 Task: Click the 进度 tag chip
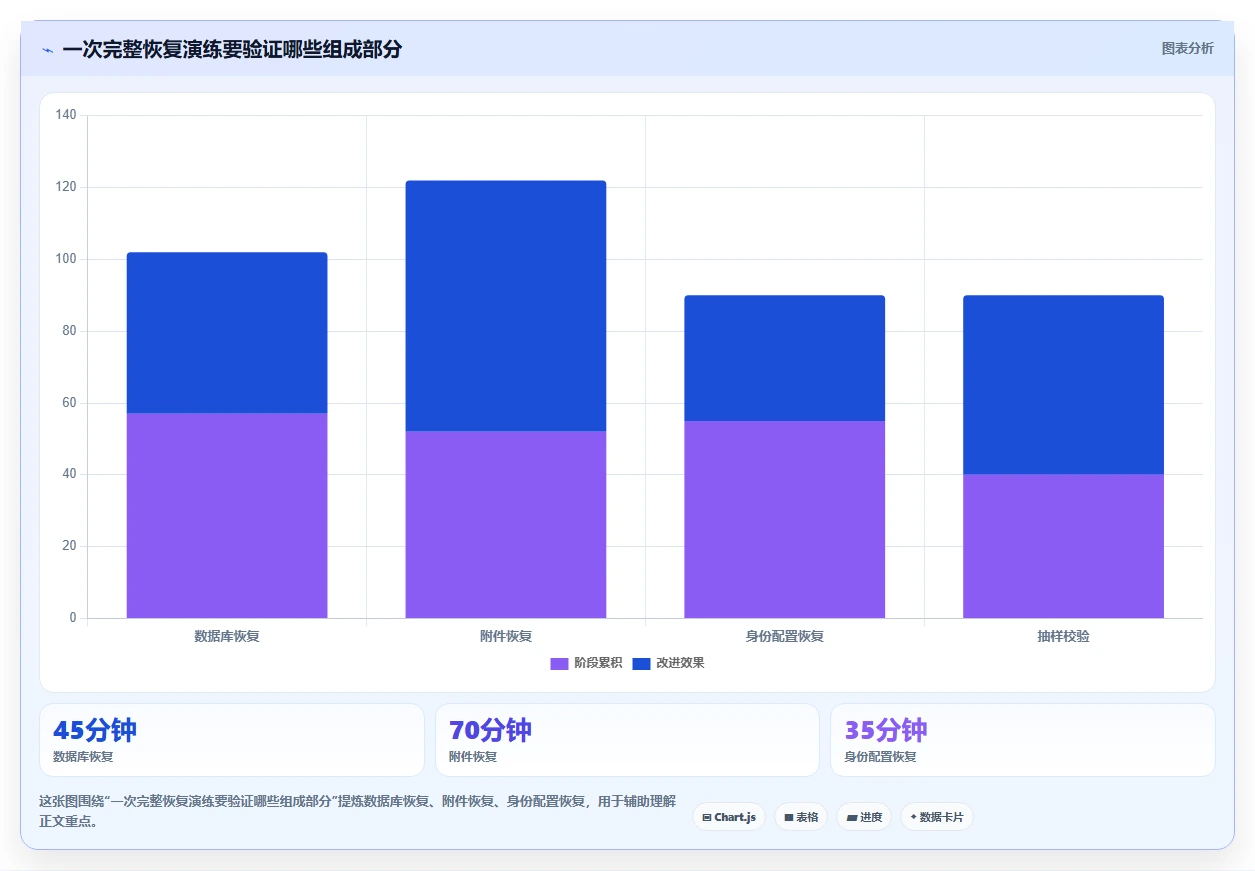(x=864, y=817)
